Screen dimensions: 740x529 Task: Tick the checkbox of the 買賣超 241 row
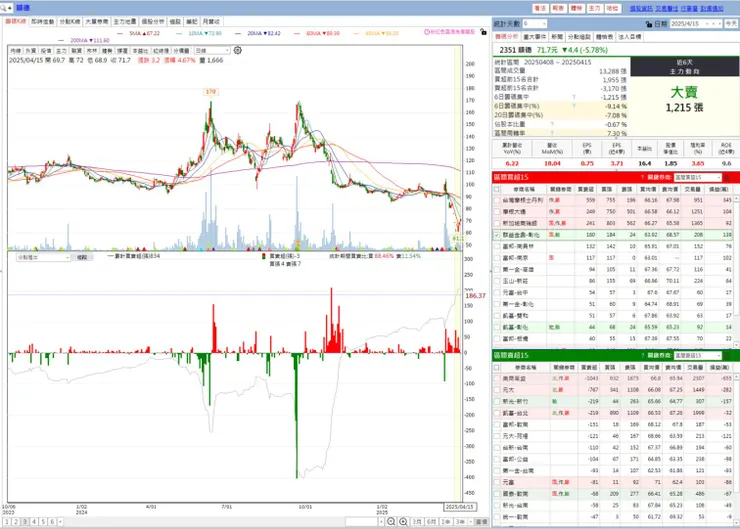[496, 223]
